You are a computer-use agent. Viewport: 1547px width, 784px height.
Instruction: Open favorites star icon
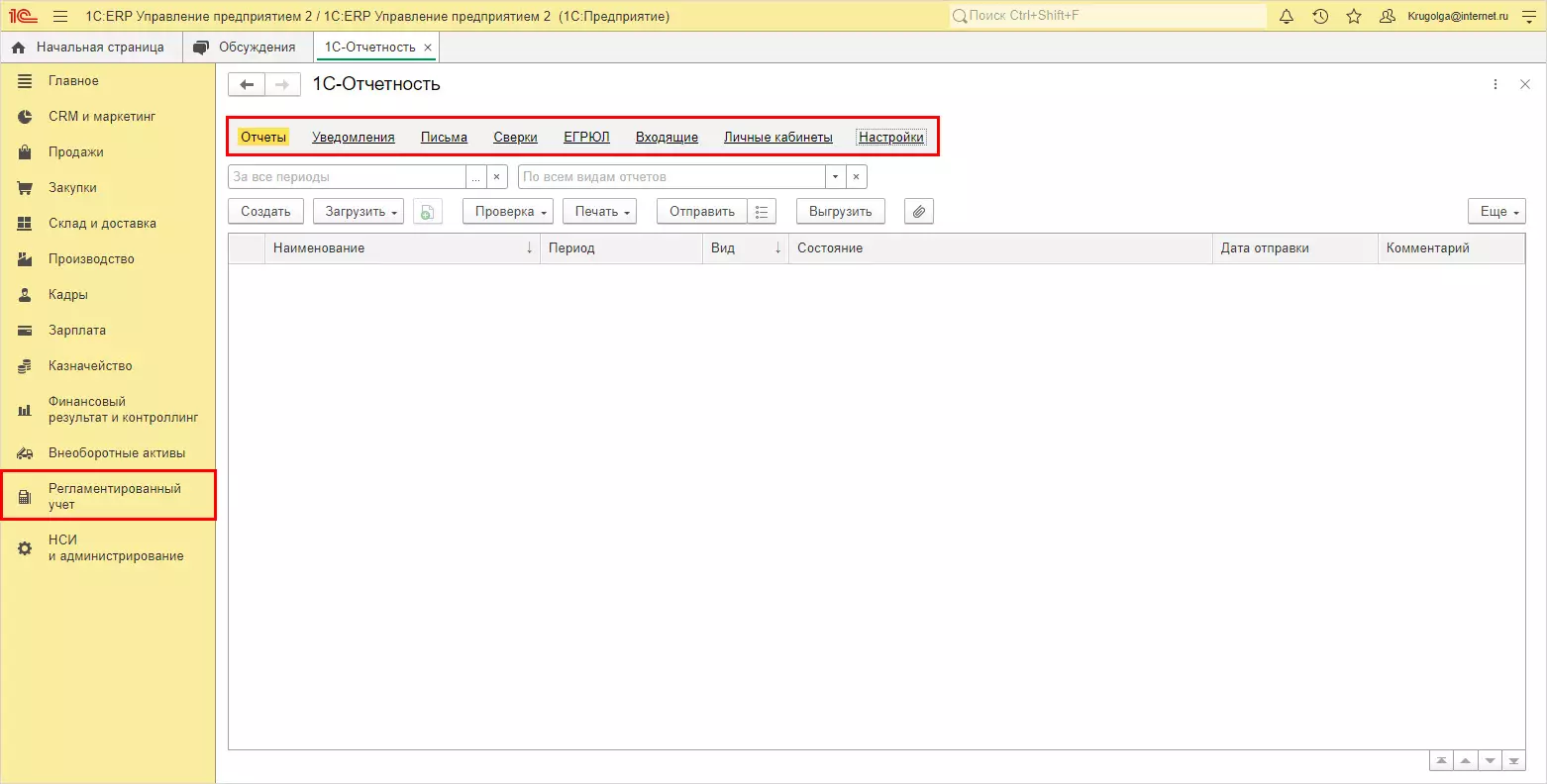click(x=1354, y=17)
